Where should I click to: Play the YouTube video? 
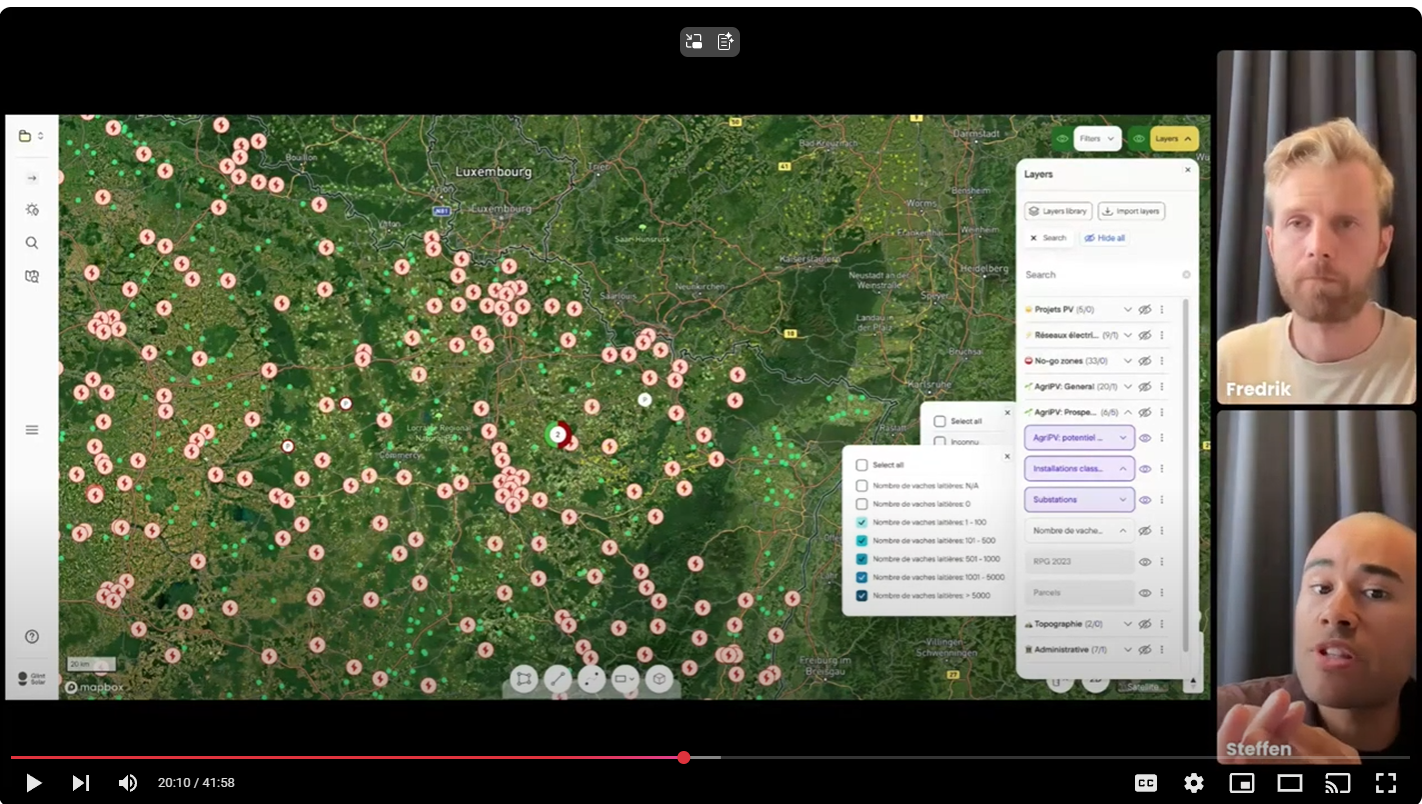(33, 783)
